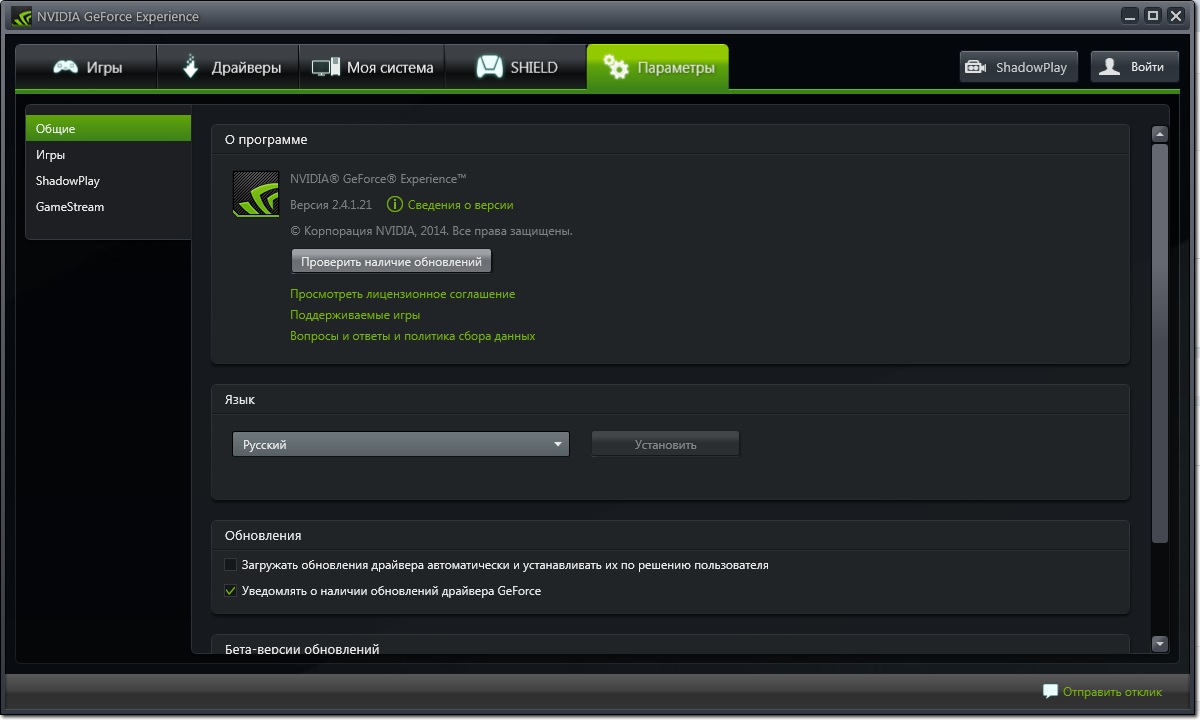Image resolution: width=1200 pixels, height=720 pixels.
Task: Click the Установить language button
Action: 665,444
